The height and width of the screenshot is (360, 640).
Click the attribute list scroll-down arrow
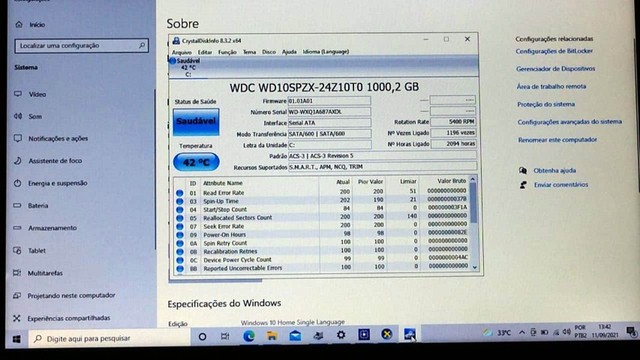point(474,268)
